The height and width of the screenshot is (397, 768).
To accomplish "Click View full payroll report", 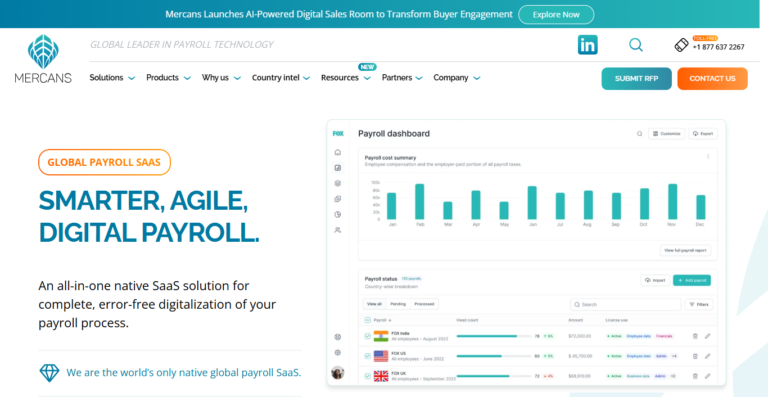I will point(685,250).
